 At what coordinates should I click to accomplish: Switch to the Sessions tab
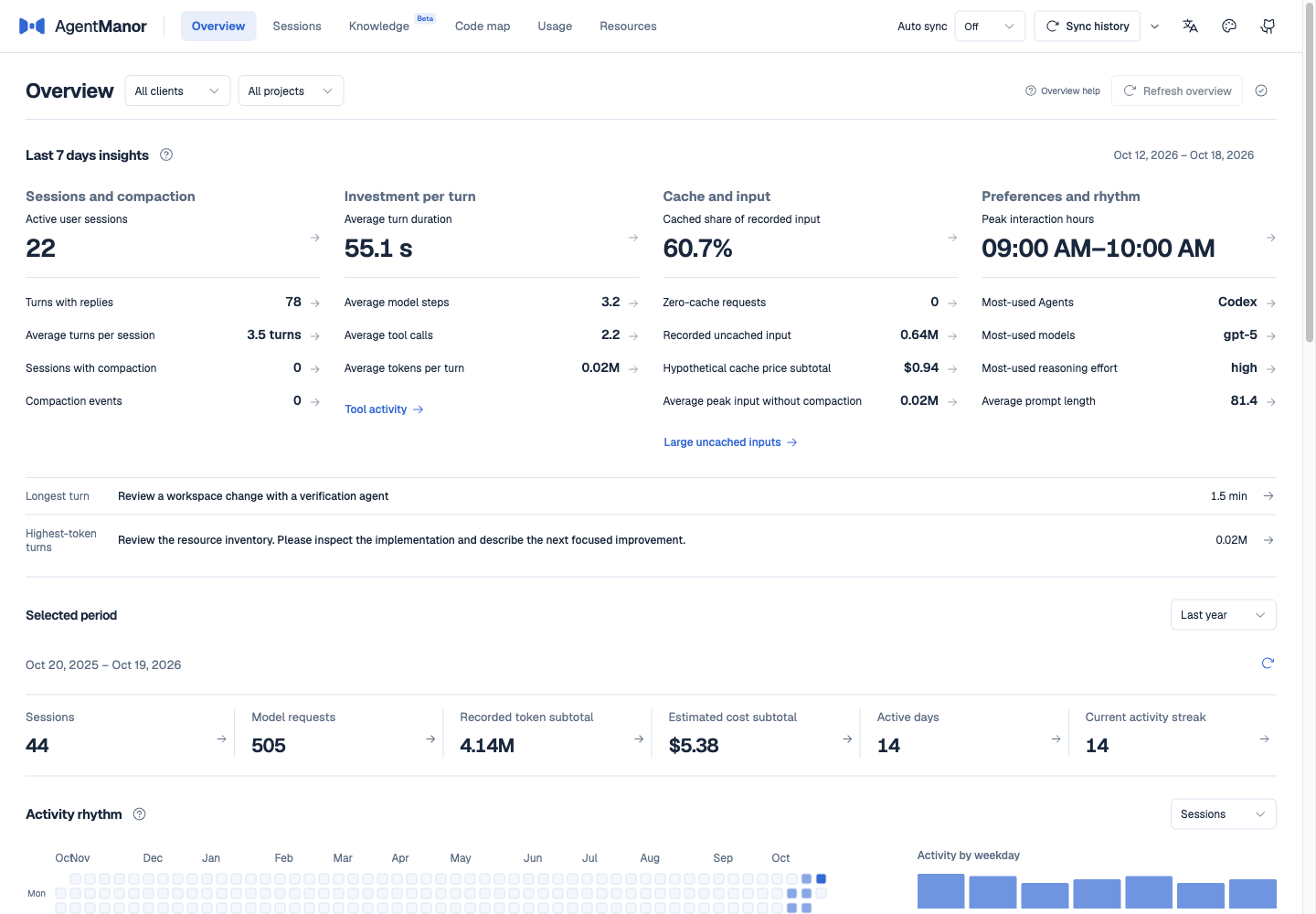pyautogui.click(x=297, y=27)
